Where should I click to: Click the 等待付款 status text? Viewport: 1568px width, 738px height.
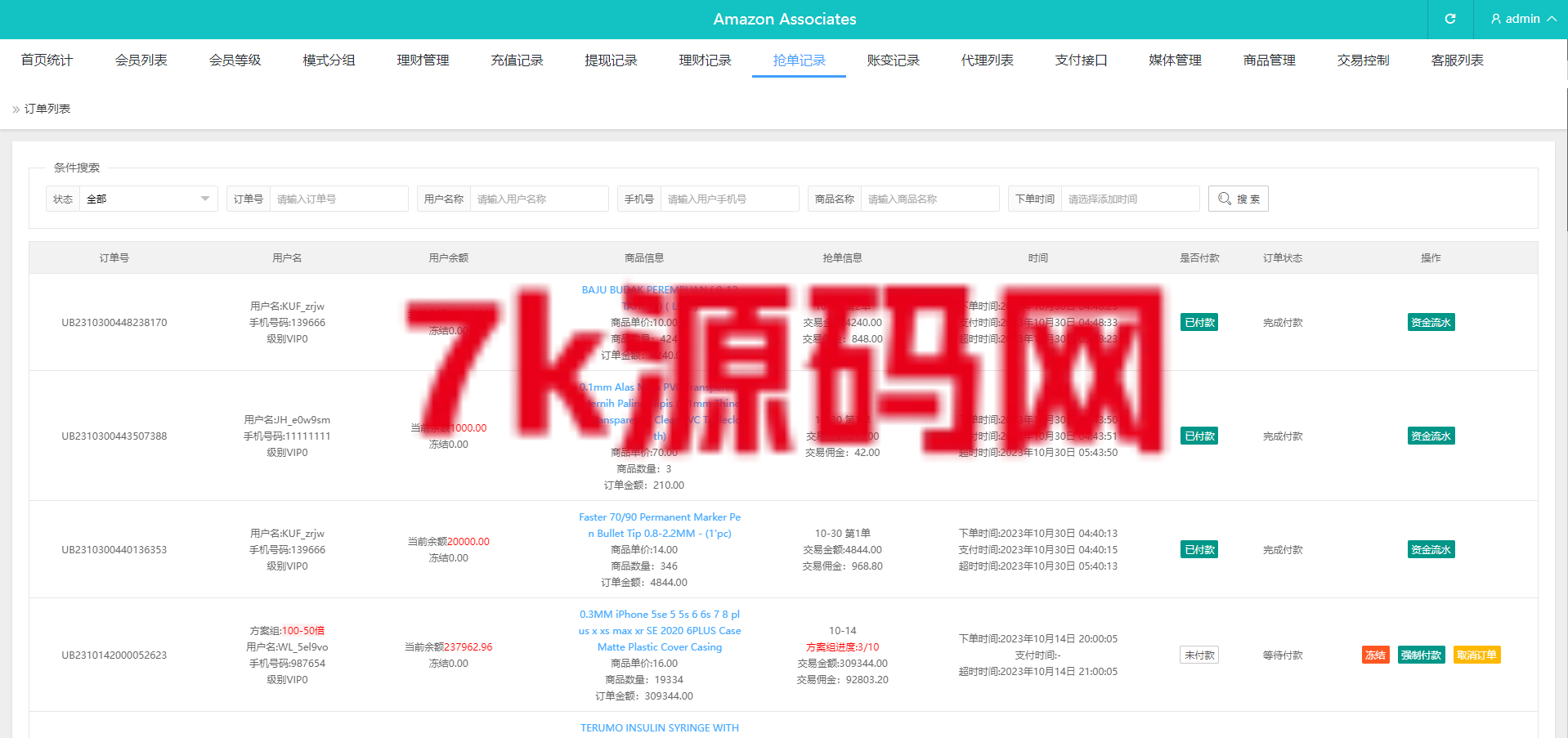1283,655
